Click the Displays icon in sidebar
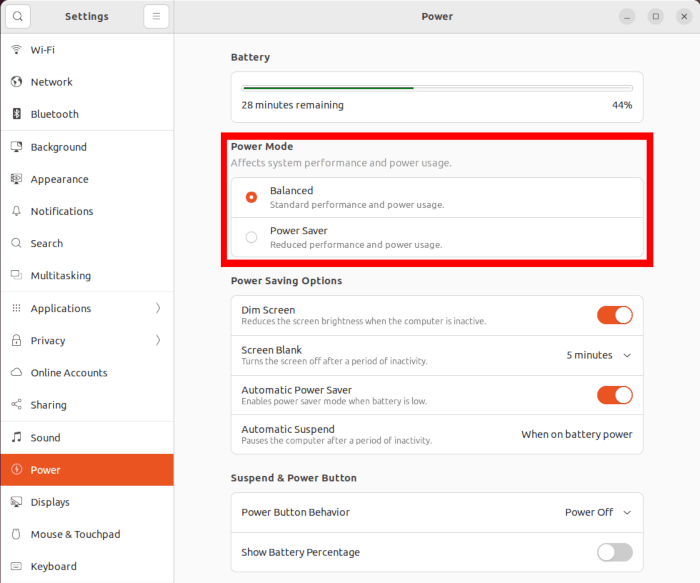Screen dimensions: 700x583 pos(17,502)
